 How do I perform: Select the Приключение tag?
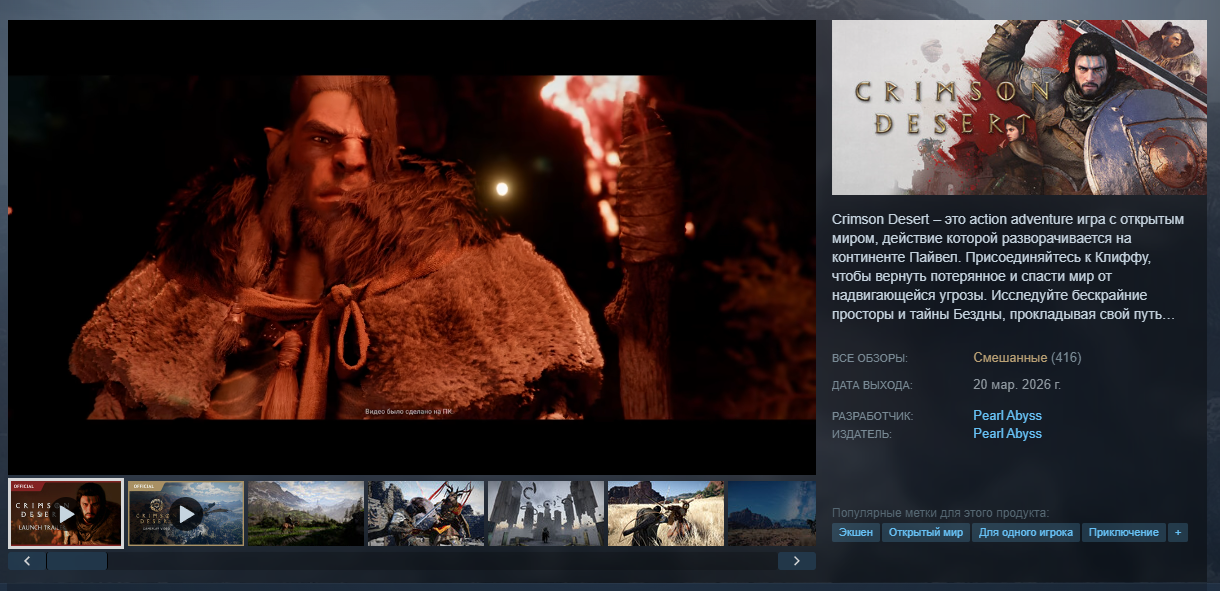(1124, 532)
